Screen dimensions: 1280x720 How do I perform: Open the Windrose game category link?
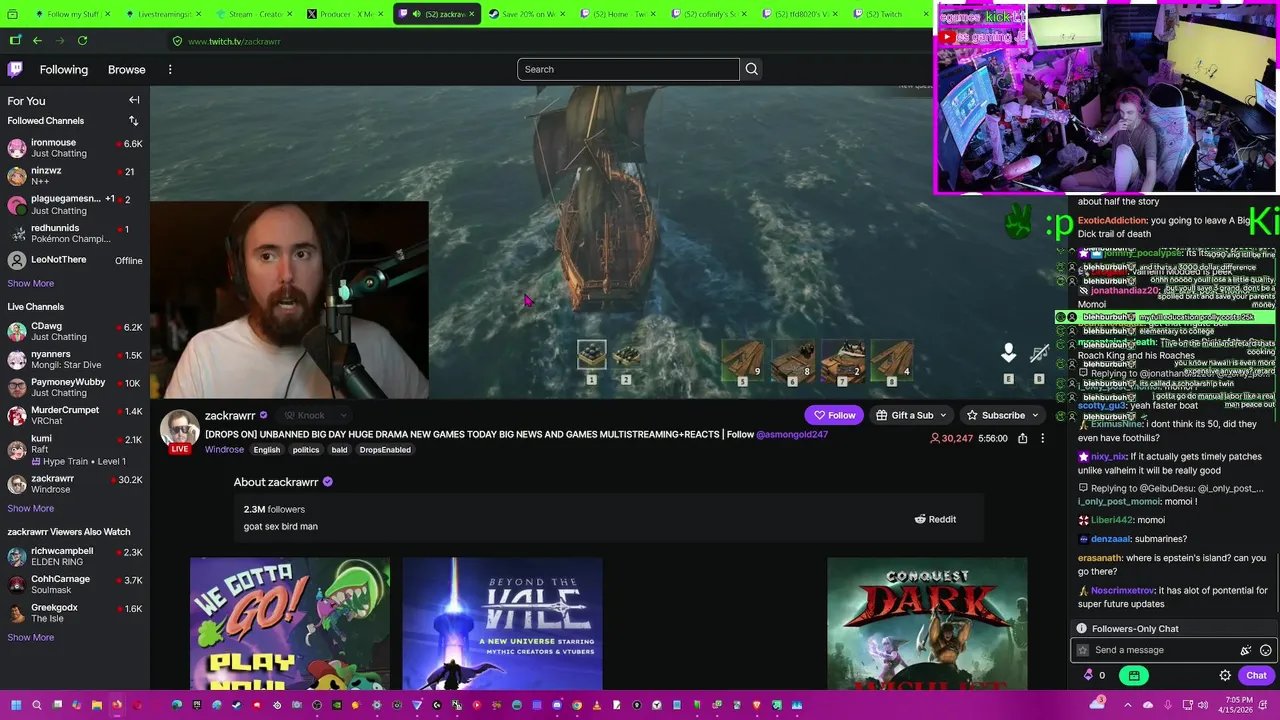(224, 449)
